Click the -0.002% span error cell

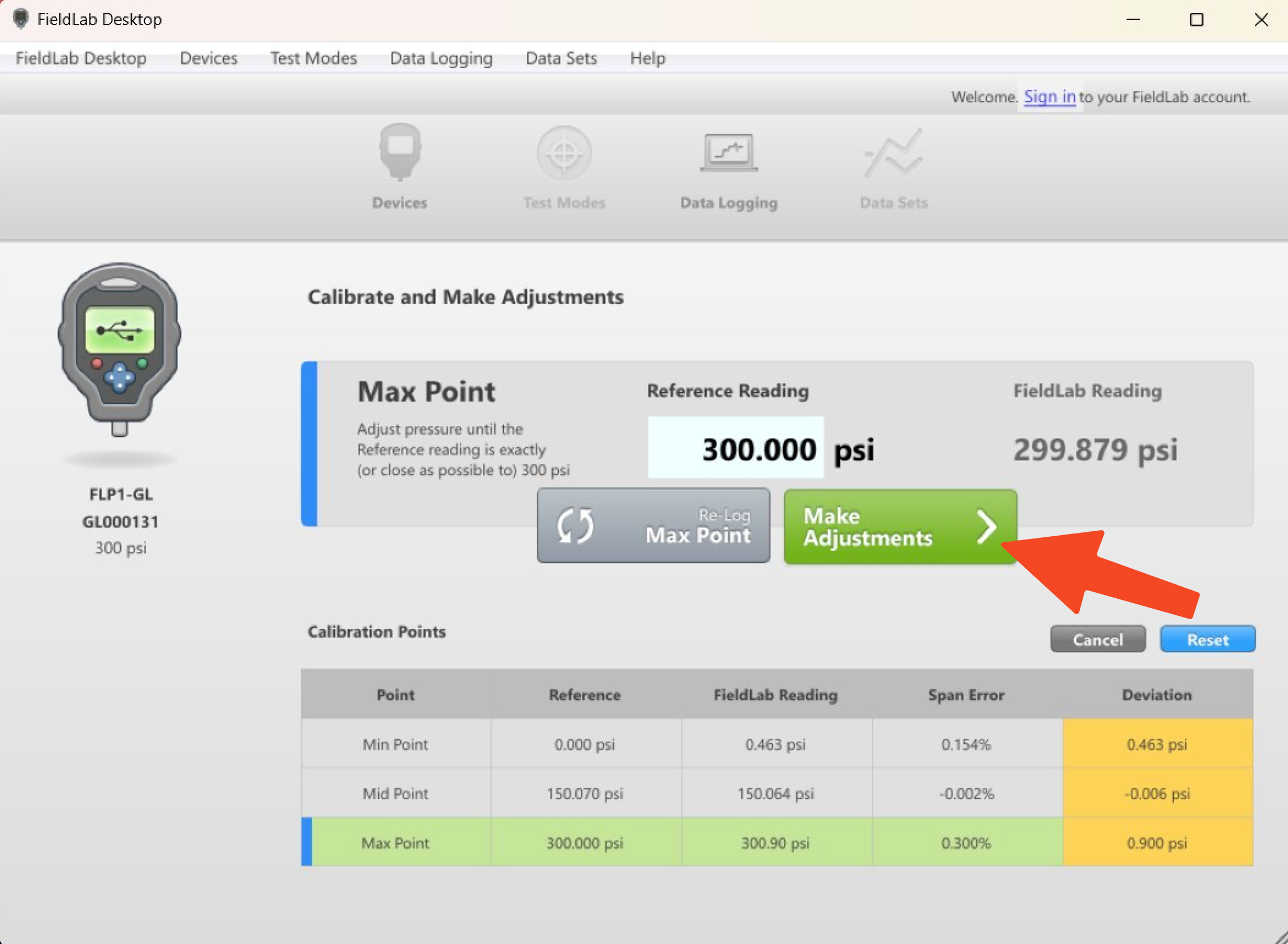[x=967, y=793]
